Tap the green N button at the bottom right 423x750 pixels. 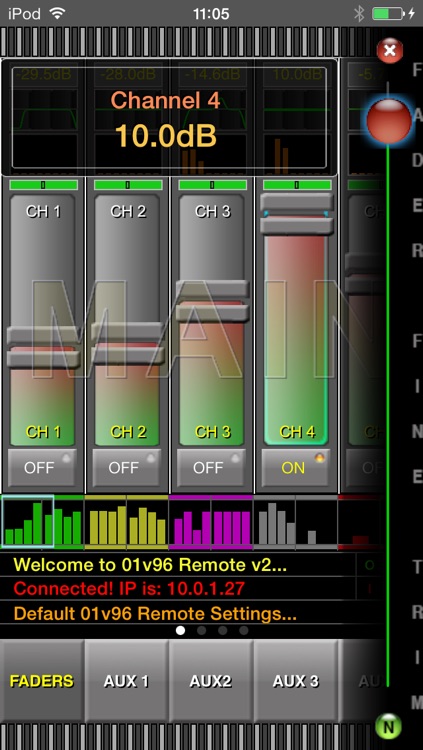[389, 728]
